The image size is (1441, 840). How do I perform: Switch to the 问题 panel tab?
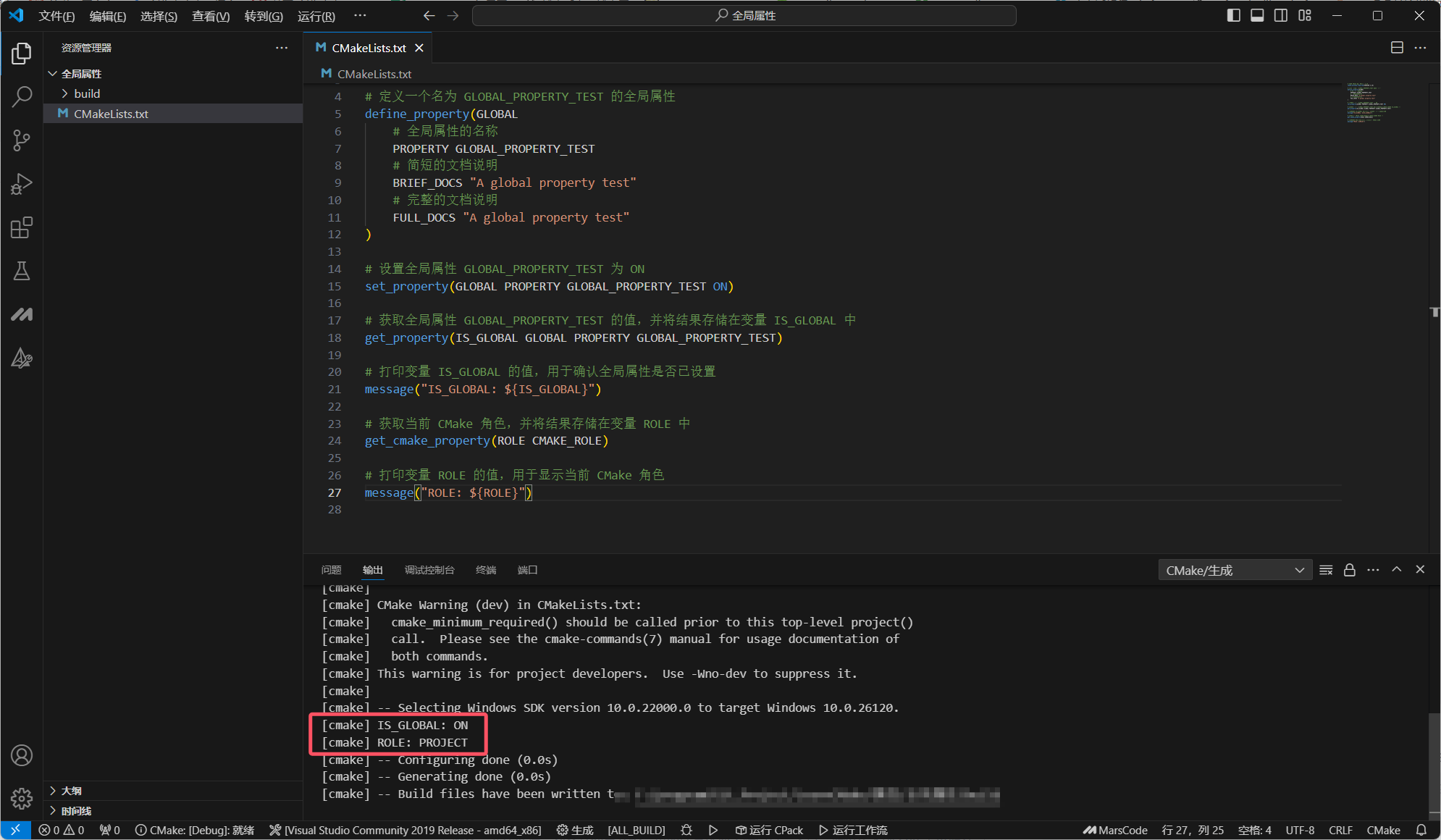point(331,570)
